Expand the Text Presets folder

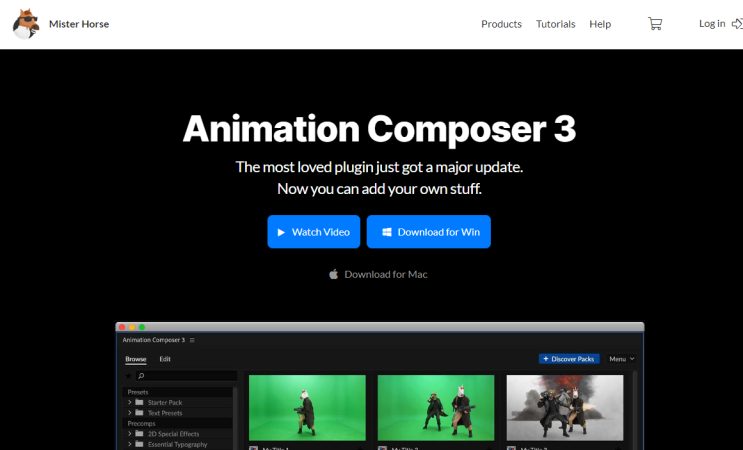129,413
